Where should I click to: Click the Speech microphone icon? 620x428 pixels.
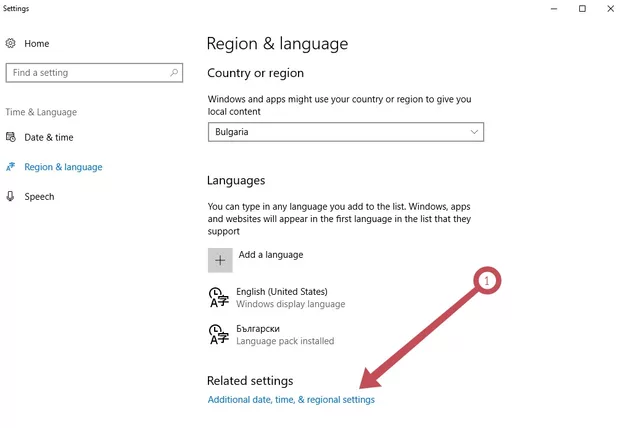(11, 197)
